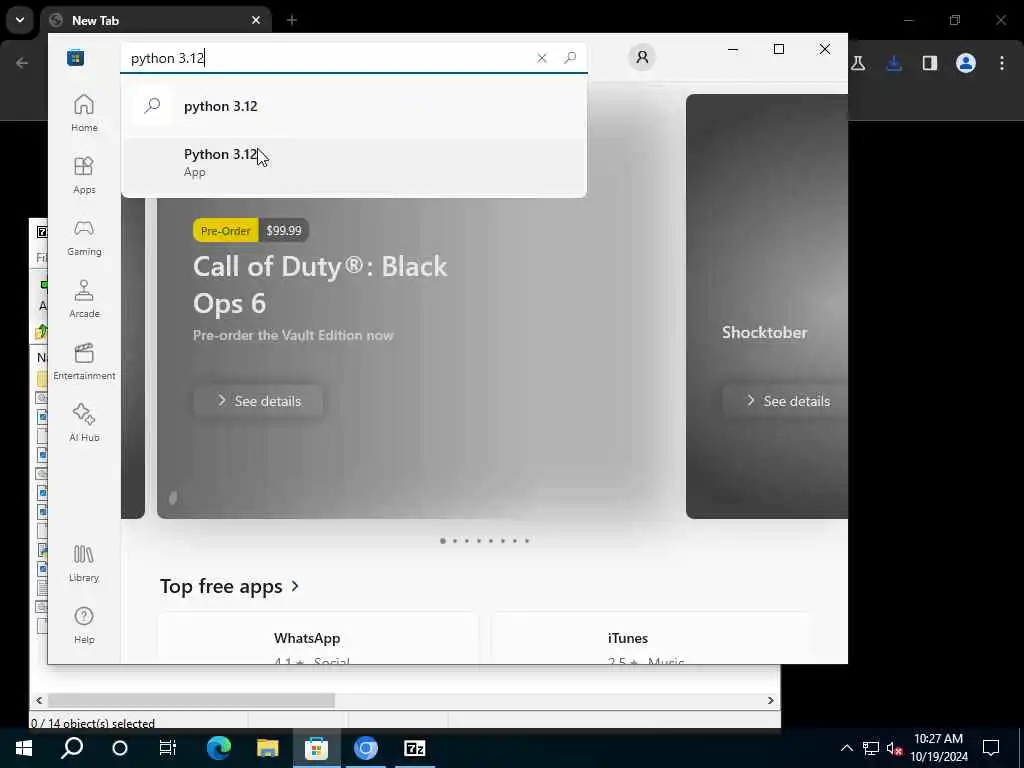Select the last carousel page dot
This screenshot has height=768, width=1024.
tap(527, 541)
